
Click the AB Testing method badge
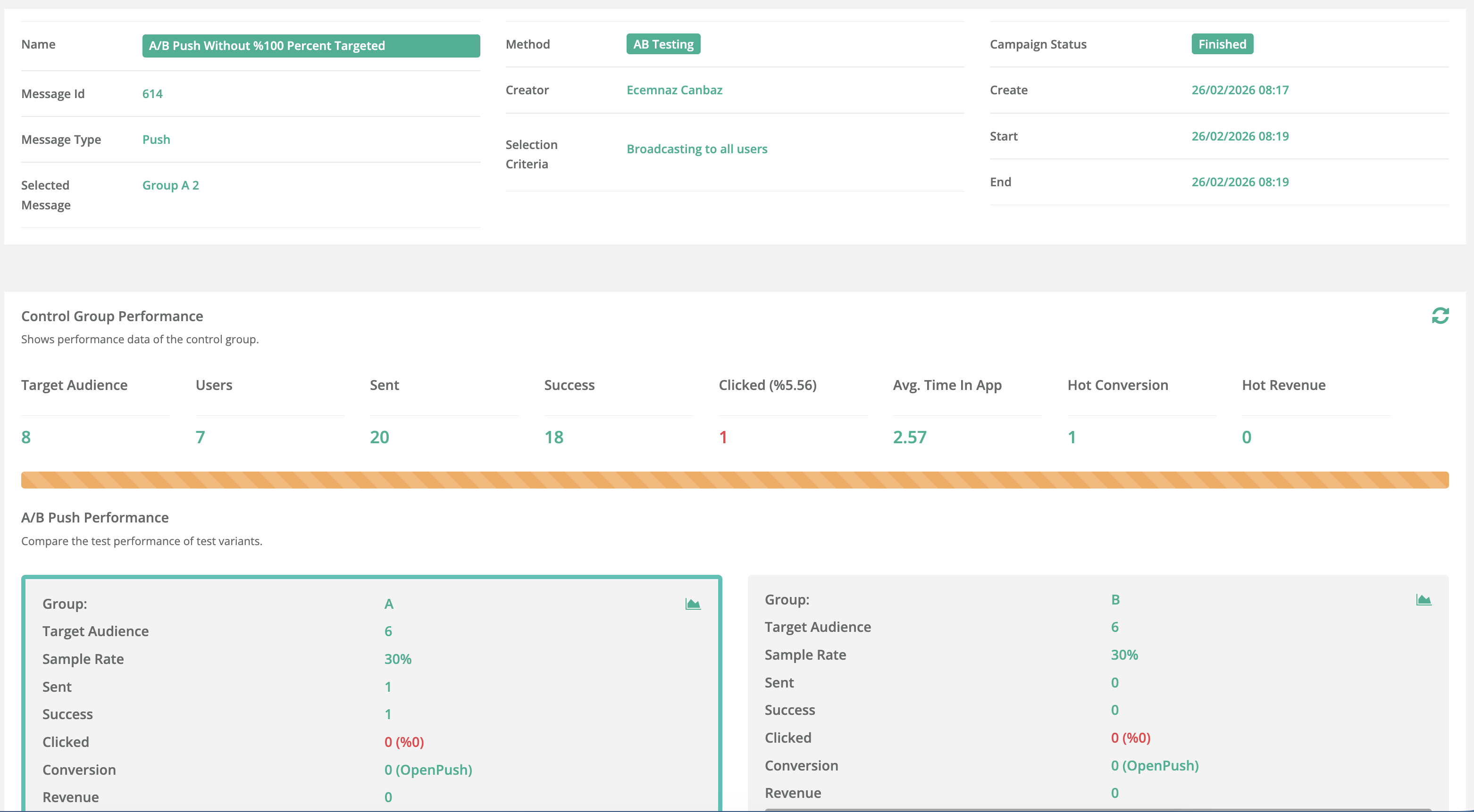(x=662, y=44)
